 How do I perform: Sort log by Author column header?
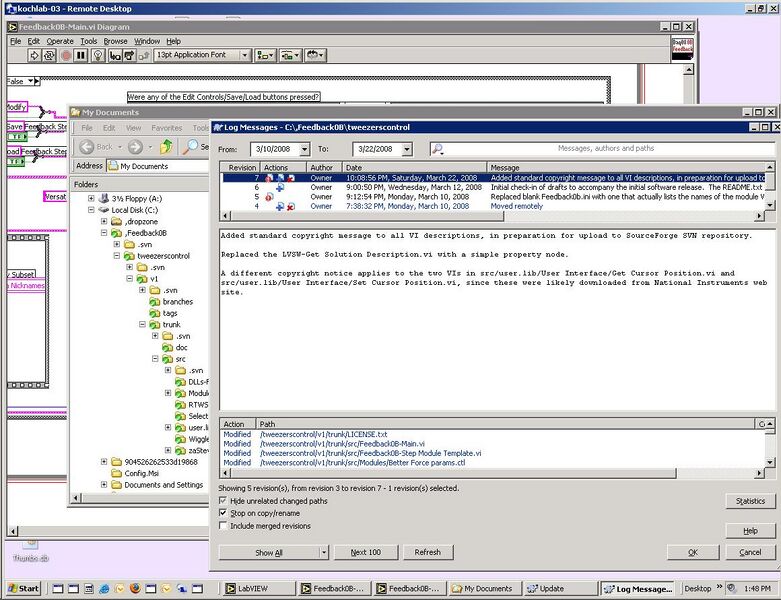pos(322,168)
